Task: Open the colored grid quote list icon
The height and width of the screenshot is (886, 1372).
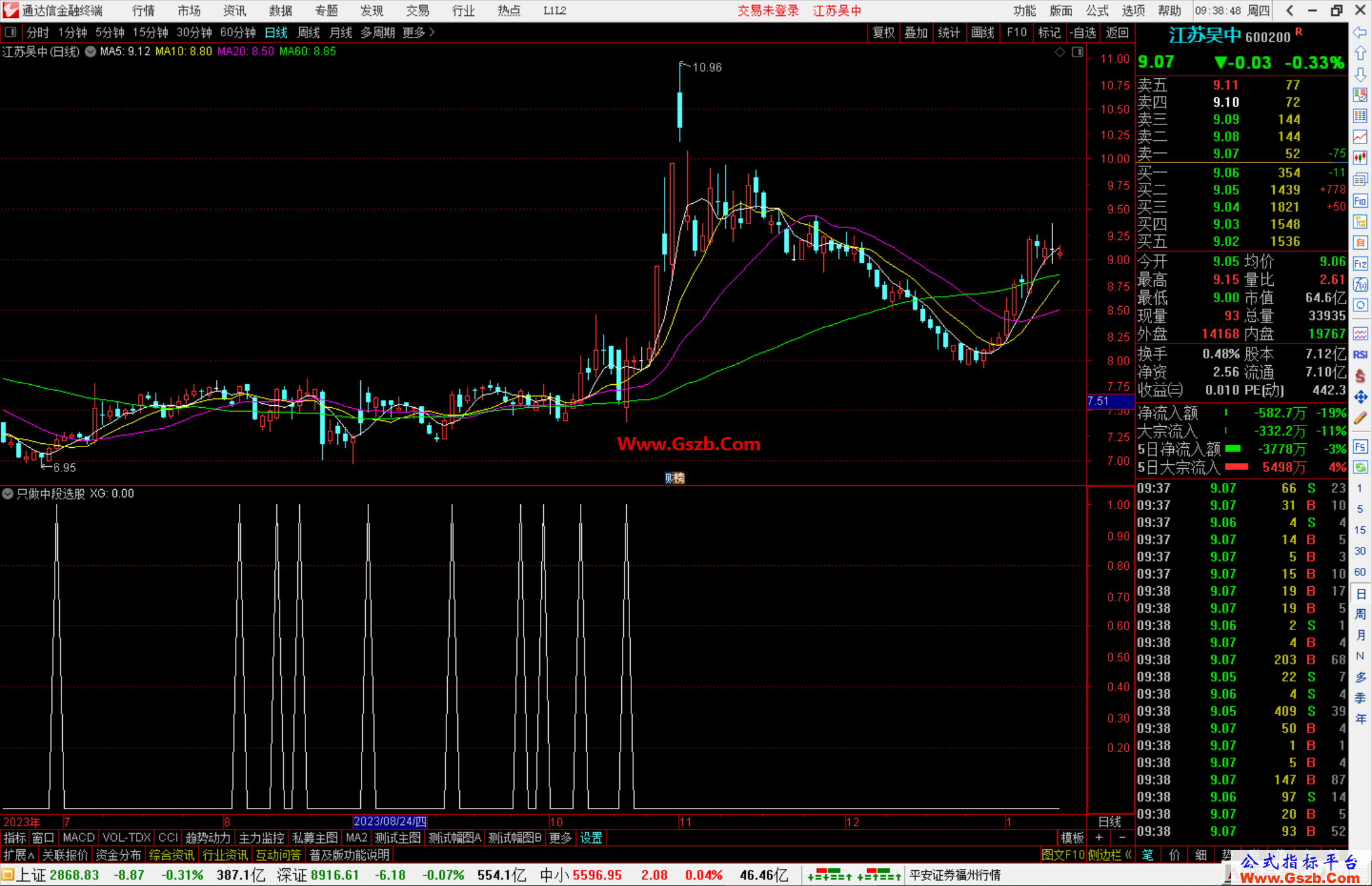Action: click(1360, 116)
